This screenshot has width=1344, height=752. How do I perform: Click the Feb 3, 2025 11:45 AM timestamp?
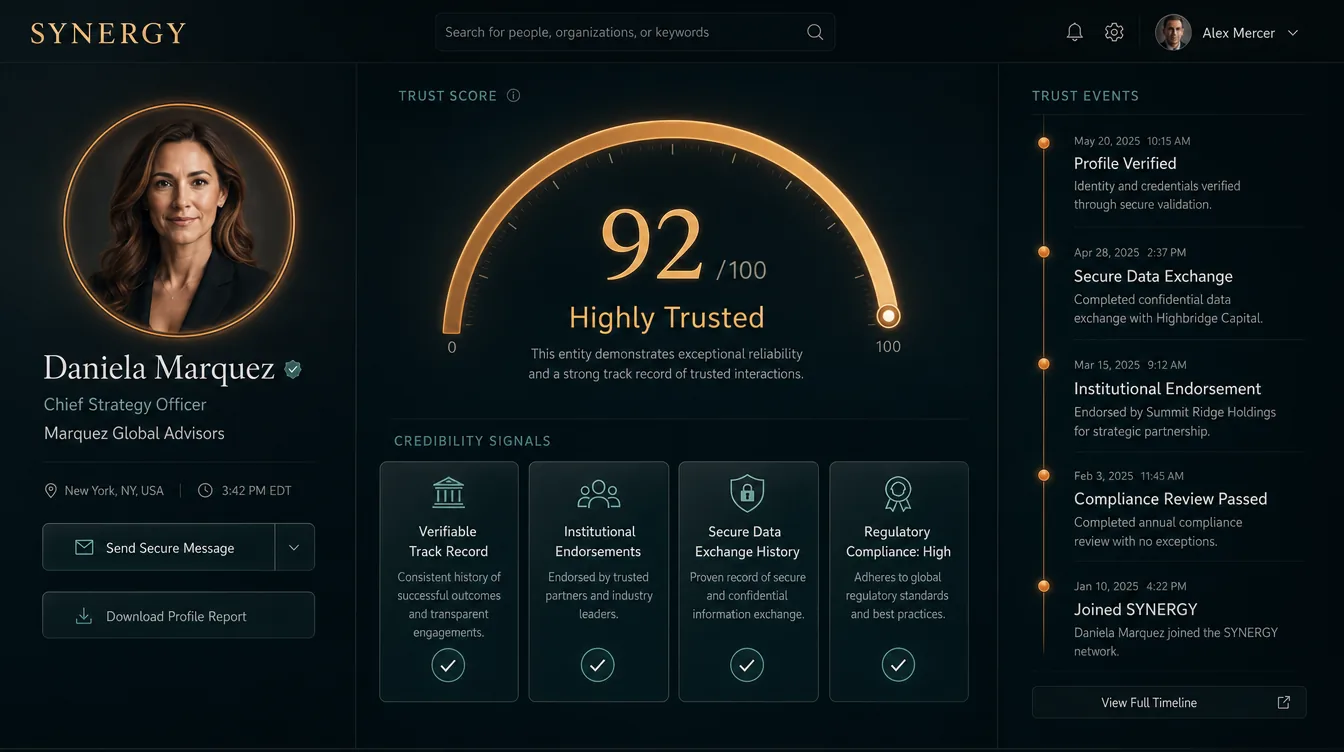(1129, 476)
